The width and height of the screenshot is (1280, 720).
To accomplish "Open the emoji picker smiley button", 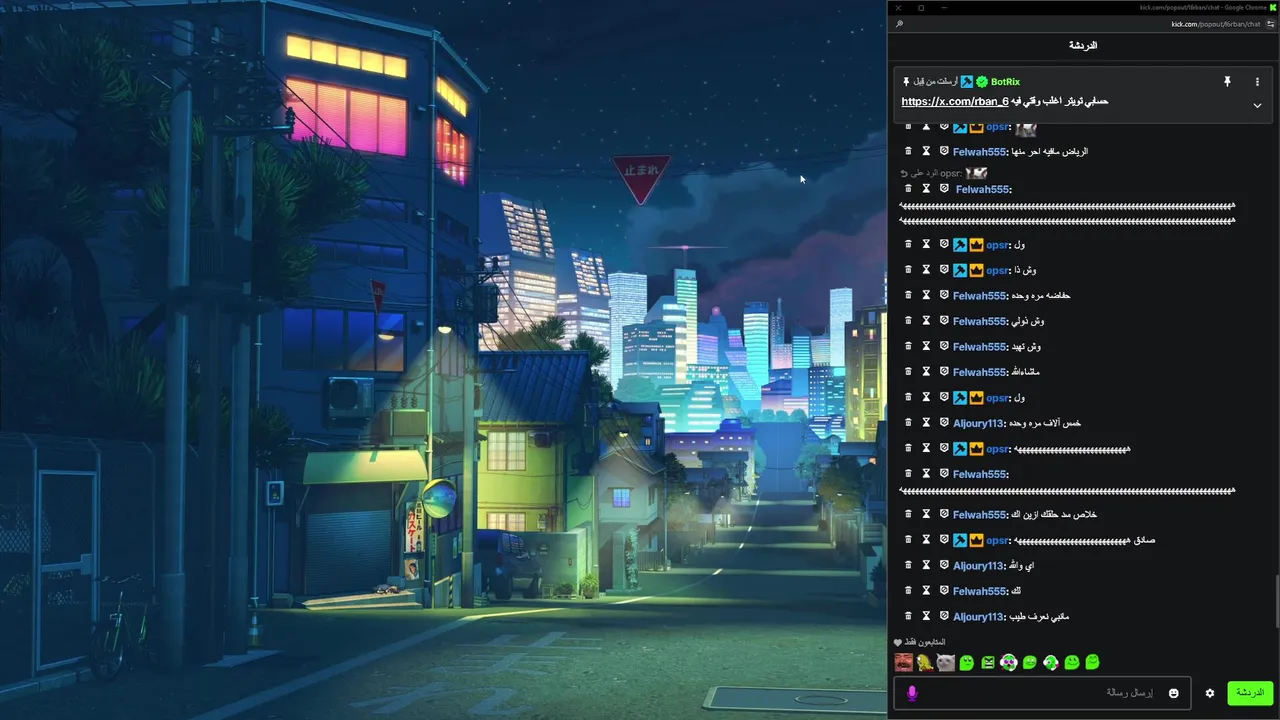I will 1174,693.
